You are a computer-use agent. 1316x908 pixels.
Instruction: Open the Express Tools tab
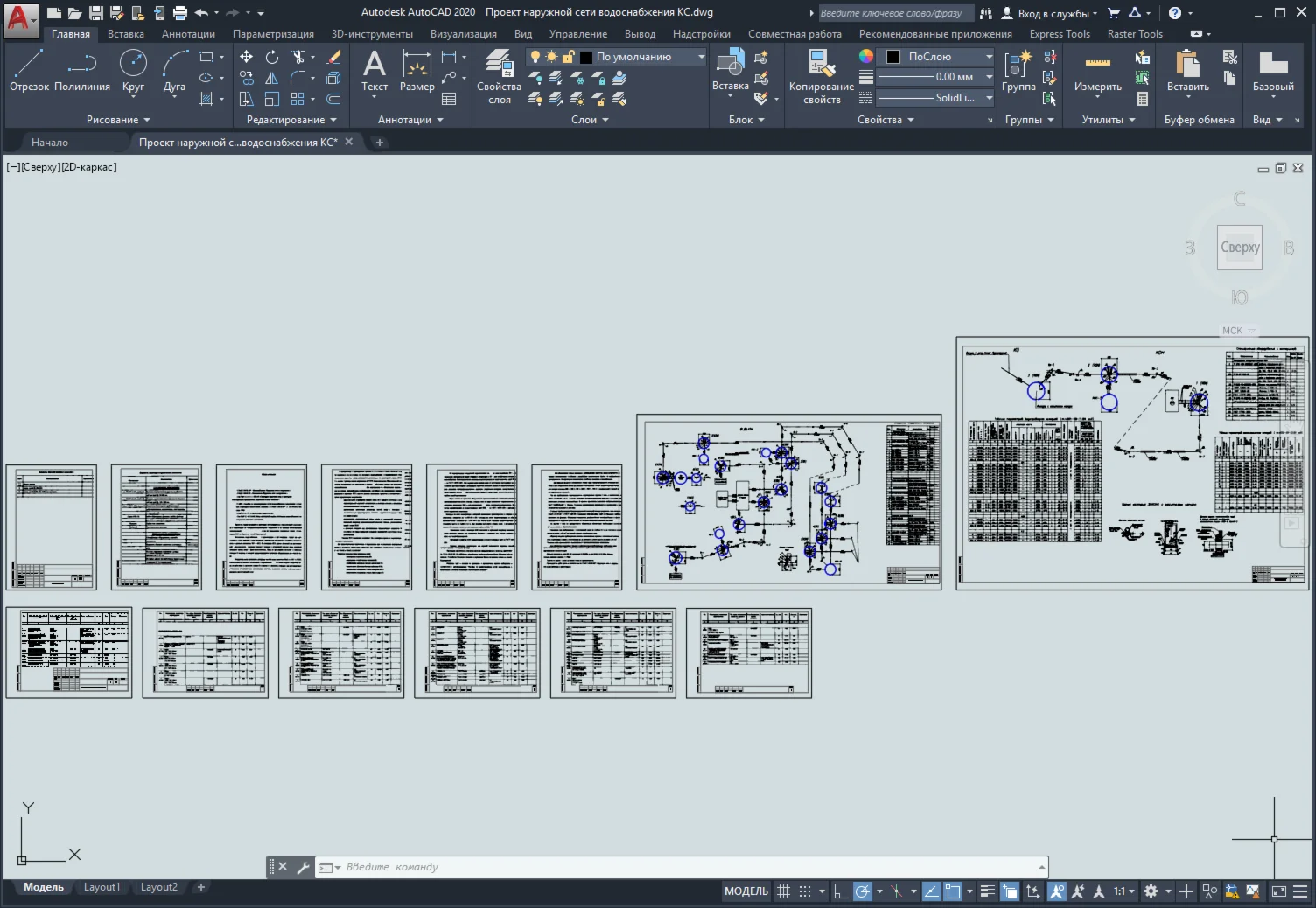pyautogui.click(x=1060, y=34)
